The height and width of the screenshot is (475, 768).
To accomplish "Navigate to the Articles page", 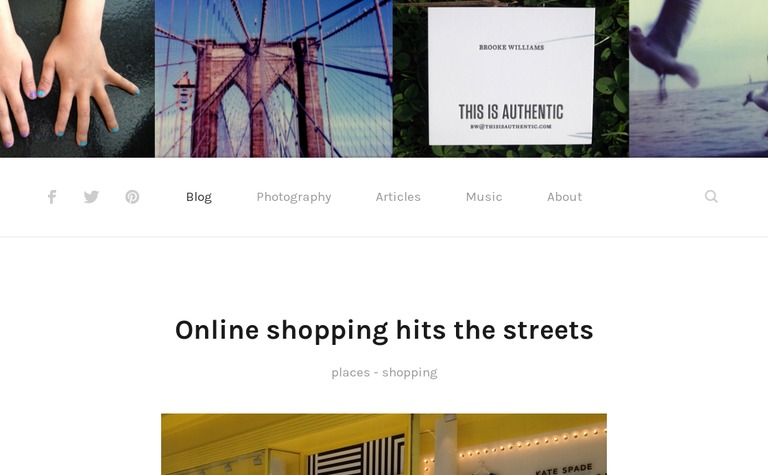I will [x=398, y=197].
